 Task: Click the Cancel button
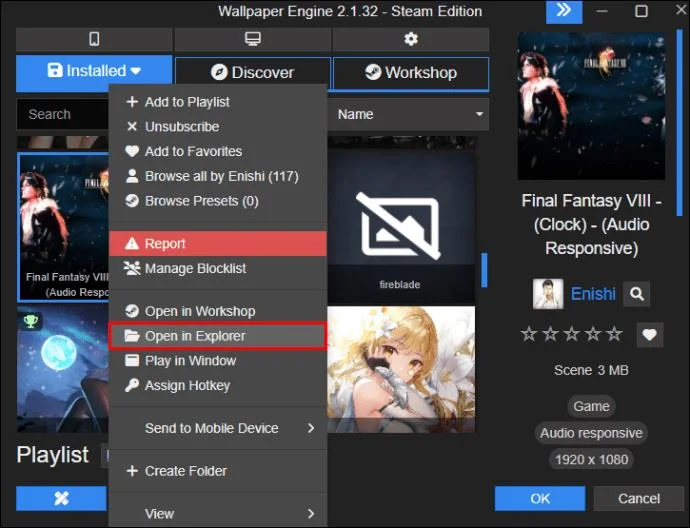pyautogui.click(x=639, y=499)
